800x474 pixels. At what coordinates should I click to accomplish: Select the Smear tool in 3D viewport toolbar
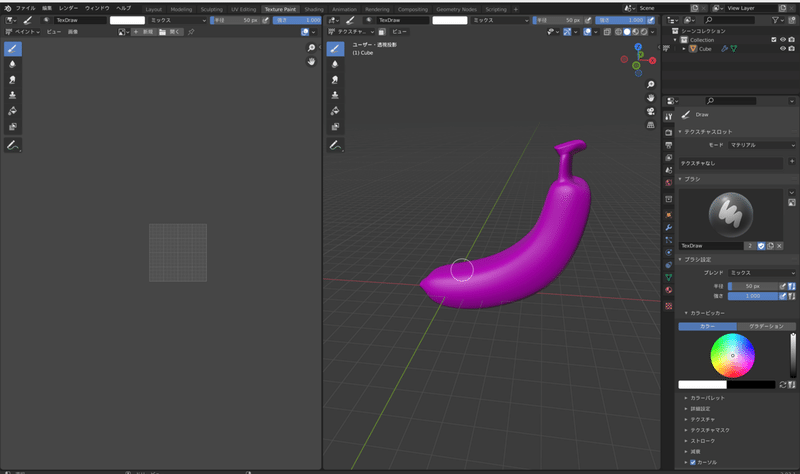[335, 80]
